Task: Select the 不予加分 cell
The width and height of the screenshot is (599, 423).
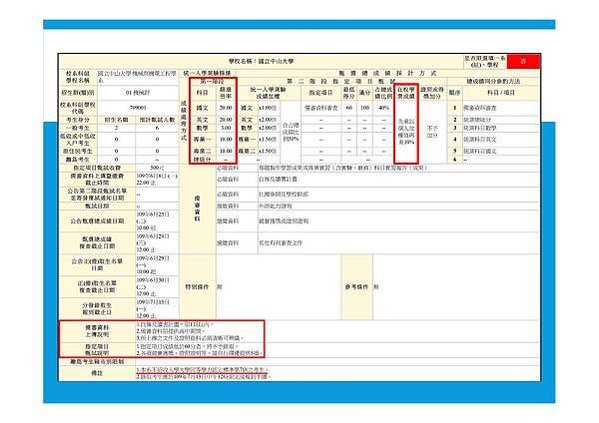Action: 432,132
